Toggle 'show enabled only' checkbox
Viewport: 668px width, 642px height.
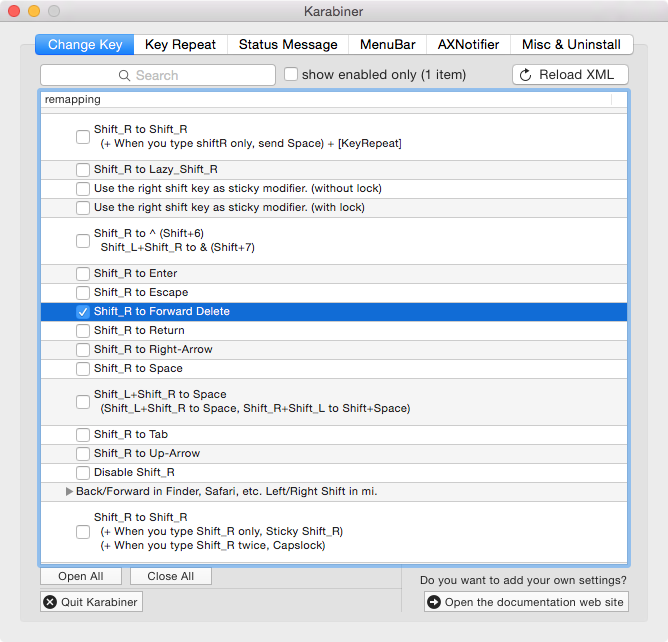click(x=291, y=74)
